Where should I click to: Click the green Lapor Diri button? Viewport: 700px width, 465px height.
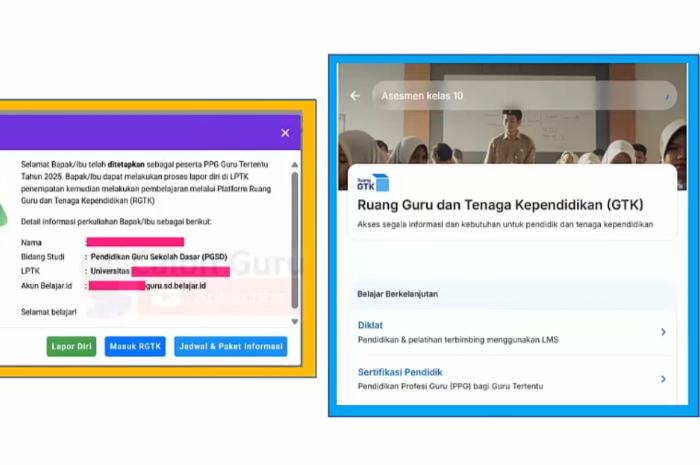point(71,346)
